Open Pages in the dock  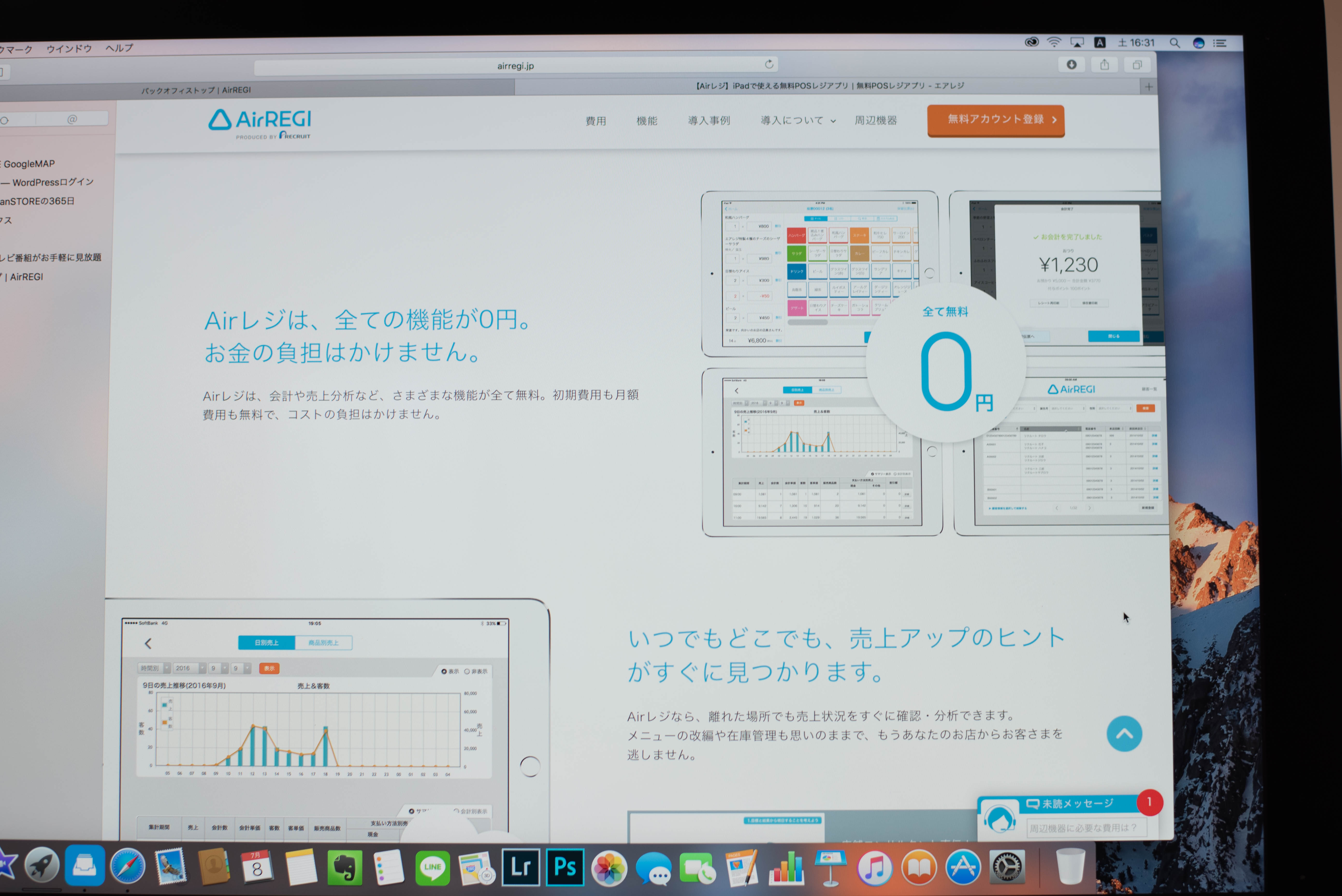pyautogui.click(x=741, y=867)
